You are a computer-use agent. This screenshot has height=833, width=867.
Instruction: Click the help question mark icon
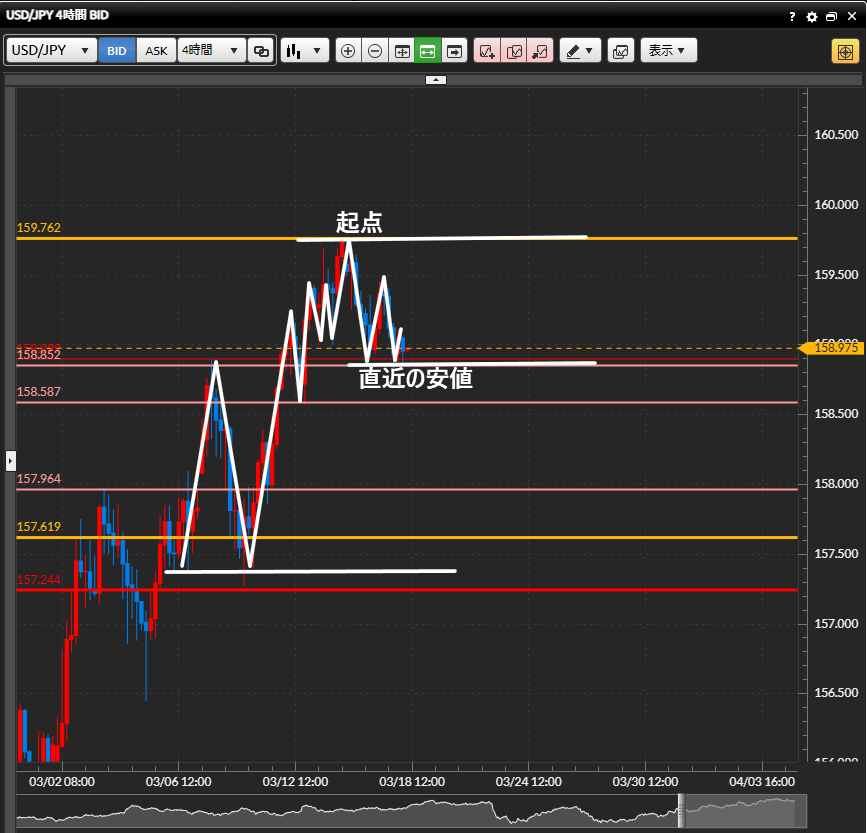point(792,17)
